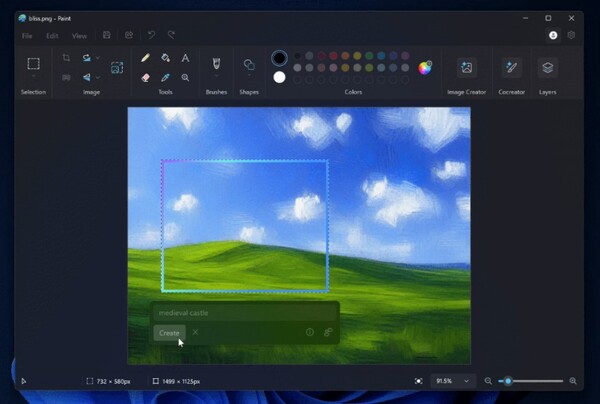This screenshot has height=404, width=600.
Task: Select the Pencil tool
Action: pos(145,58)
